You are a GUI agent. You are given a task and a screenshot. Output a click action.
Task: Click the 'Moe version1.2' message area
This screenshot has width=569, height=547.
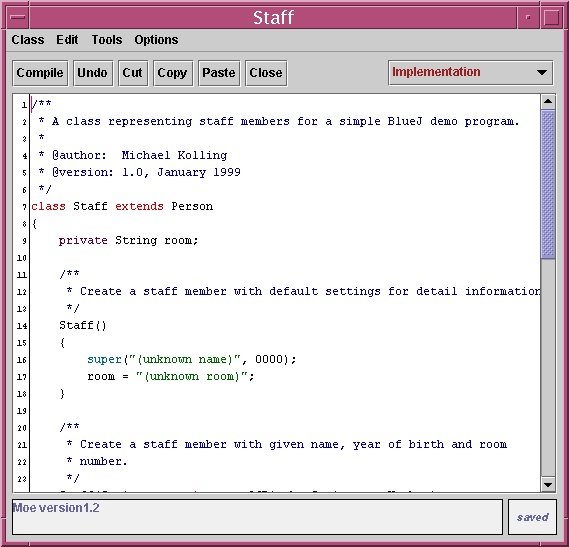(x=257, y=517)
